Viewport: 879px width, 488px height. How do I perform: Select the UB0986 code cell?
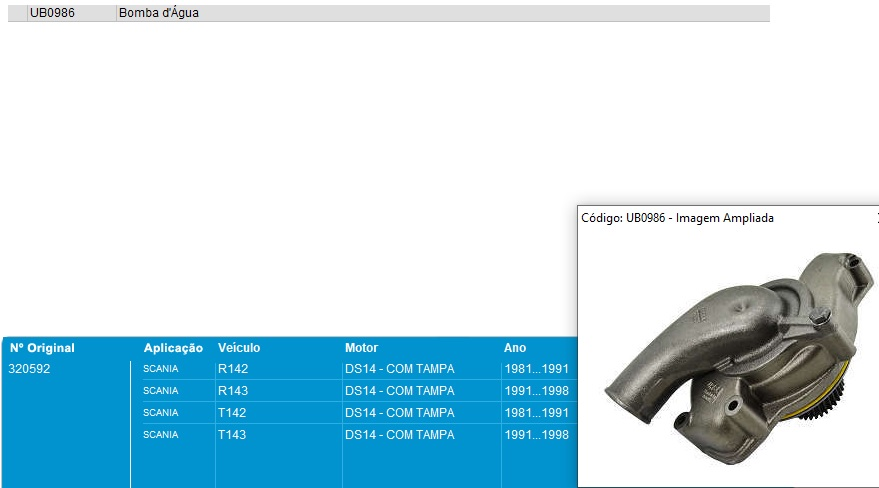point(52,13)
